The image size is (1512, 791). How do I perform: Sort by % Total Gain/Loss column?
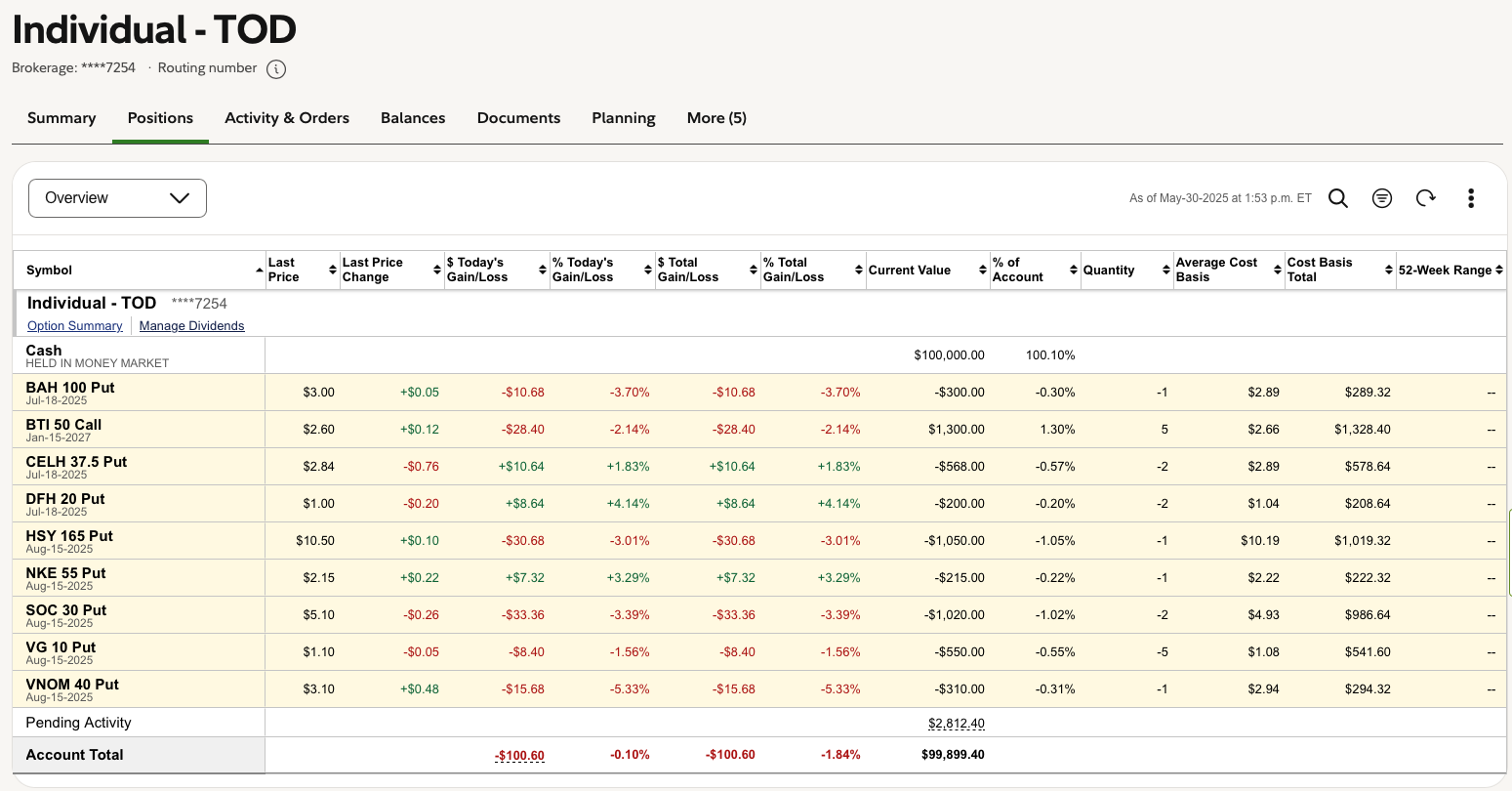859,270
